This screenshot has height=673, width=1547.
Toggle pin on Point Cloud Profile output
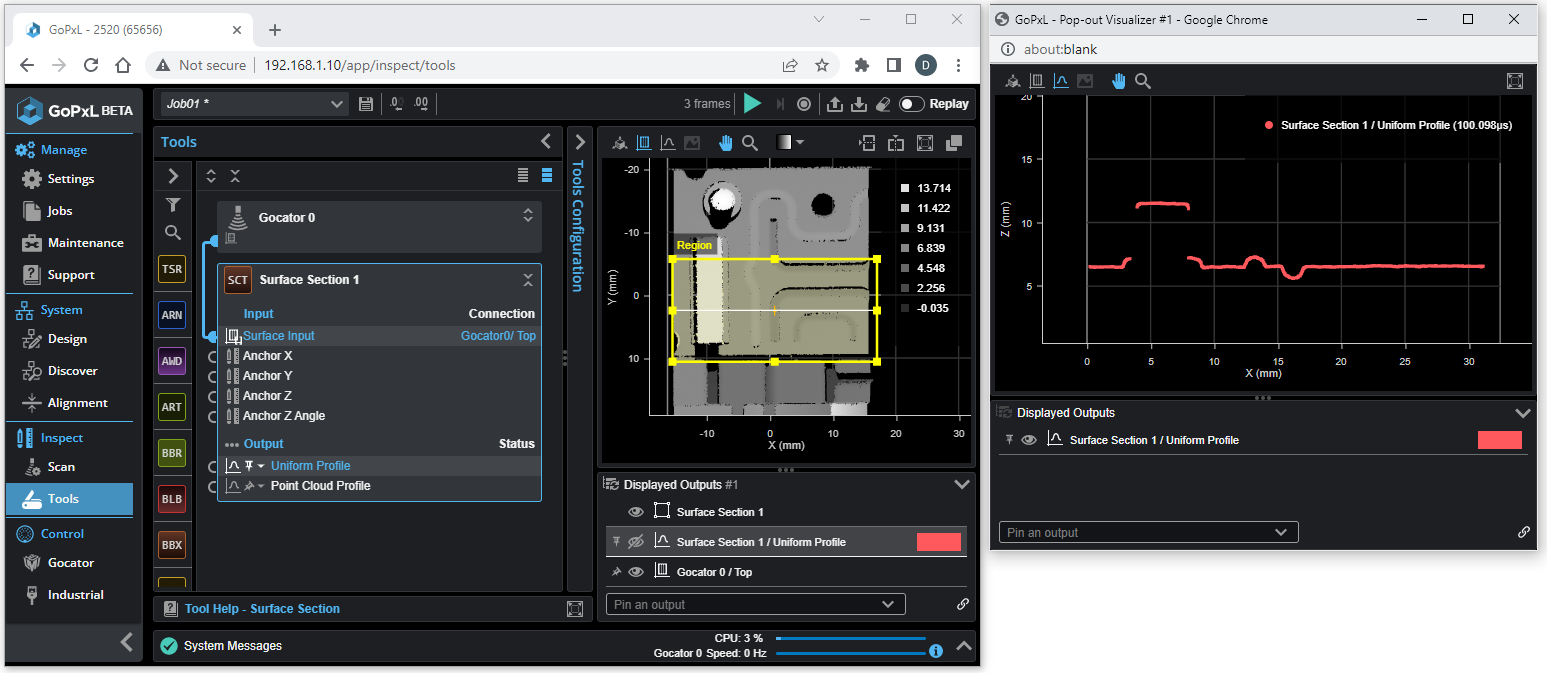coord(250,486)
